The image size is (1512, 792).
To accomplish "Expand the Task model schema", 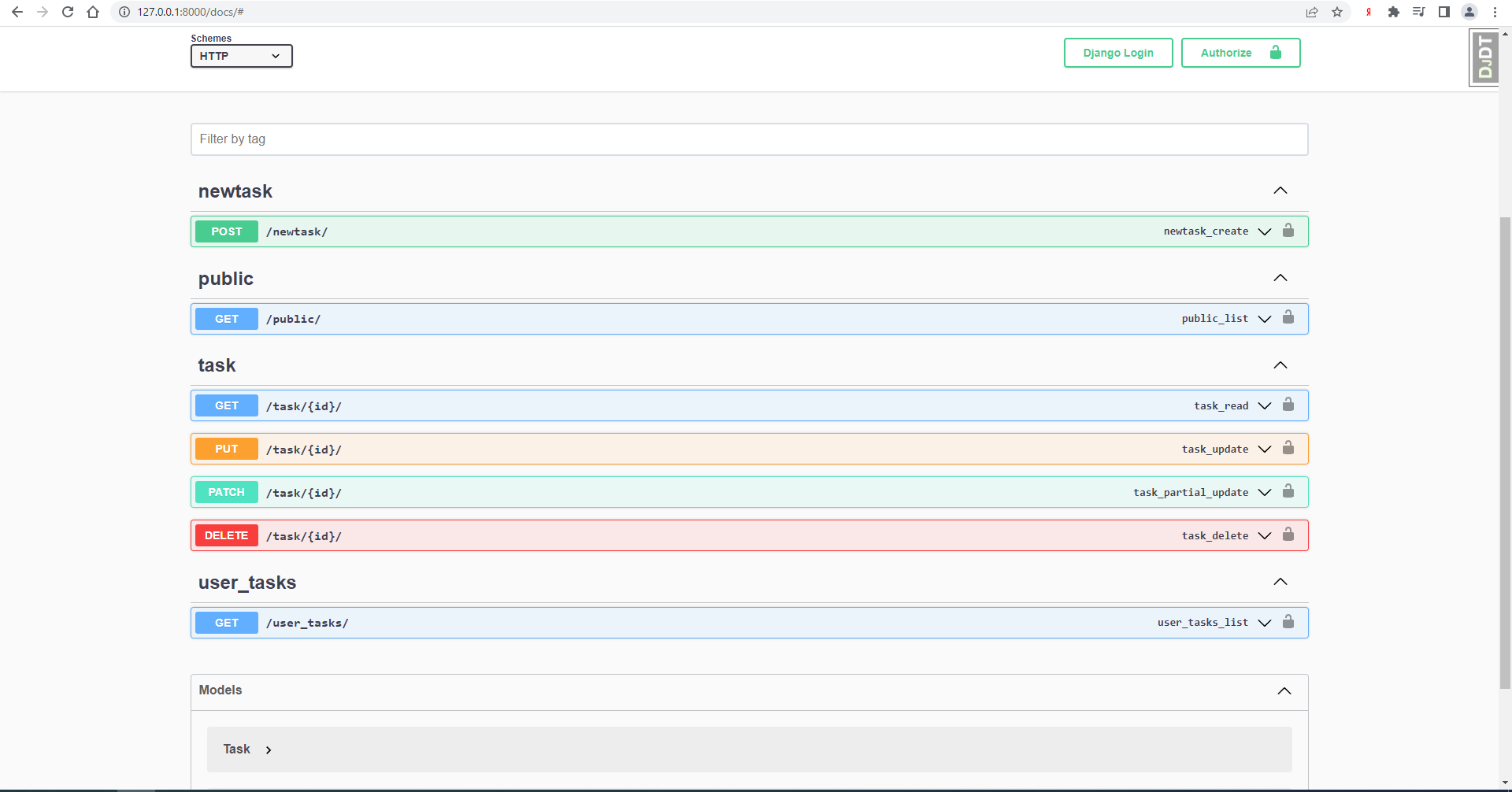I will coord(269,749).
